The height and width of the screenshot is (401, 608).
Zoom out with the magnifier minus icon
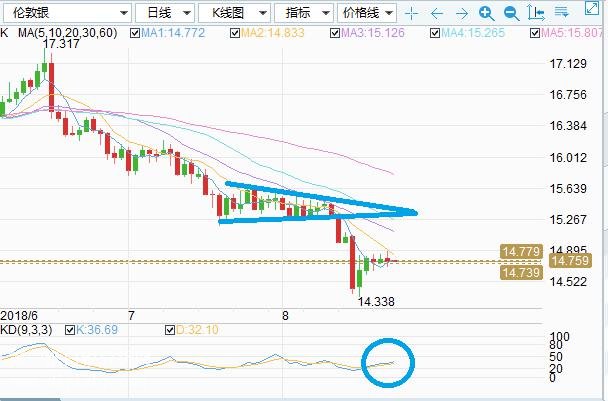point(511,14)
